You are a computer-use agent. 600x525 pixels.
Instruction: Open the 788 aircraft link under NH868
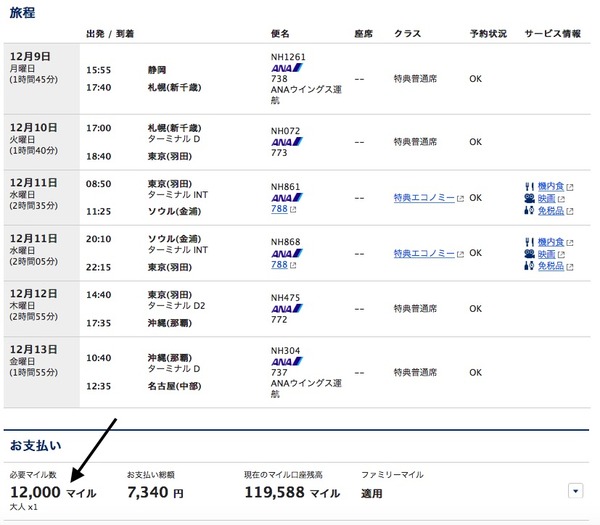279,265
